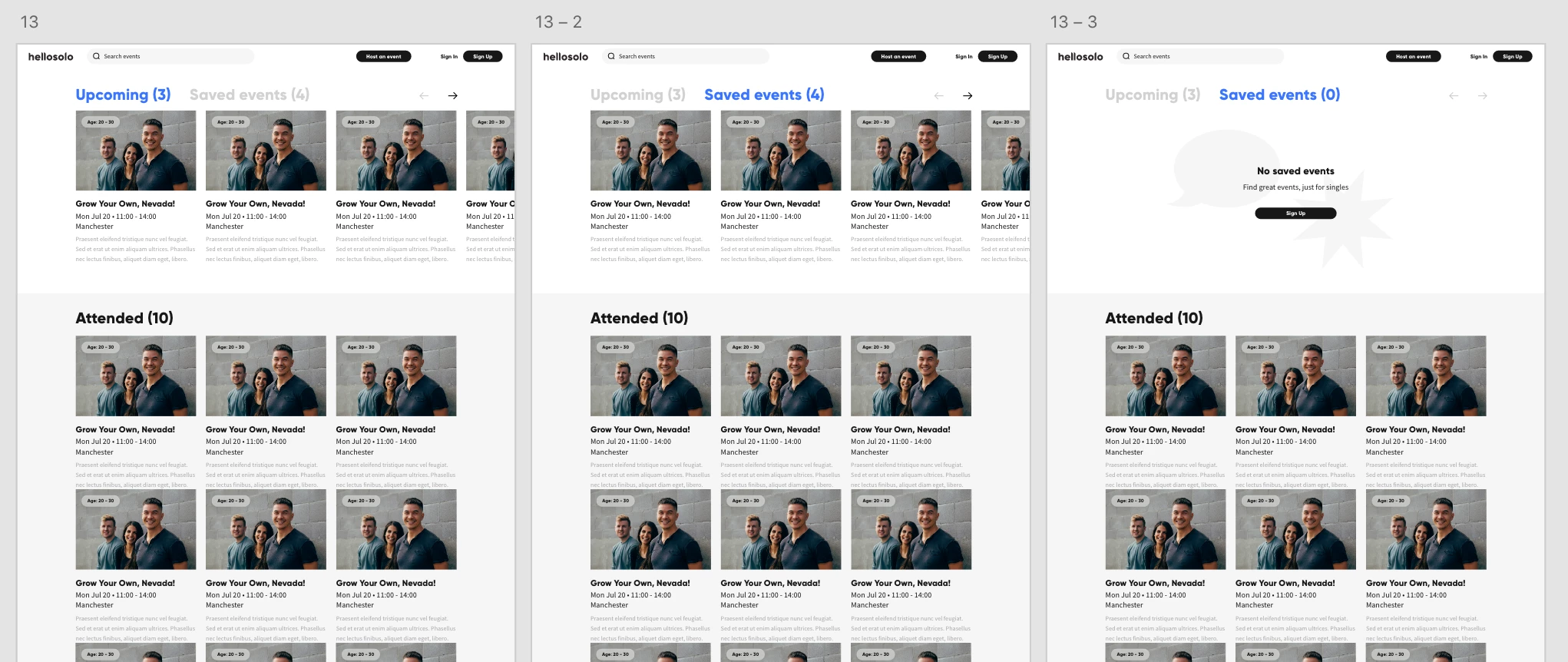Viewport: 1568px width, 662px height.
Task: Click the next arrow in frame 13 – 2
Action: [968, 96]
